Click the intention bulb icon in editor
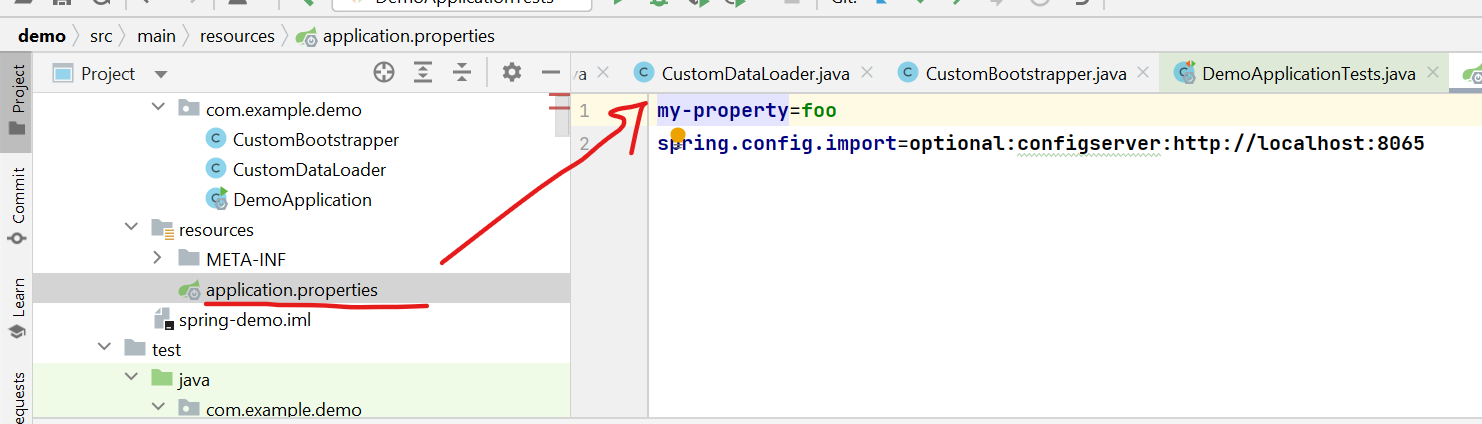 pos(678,135)
